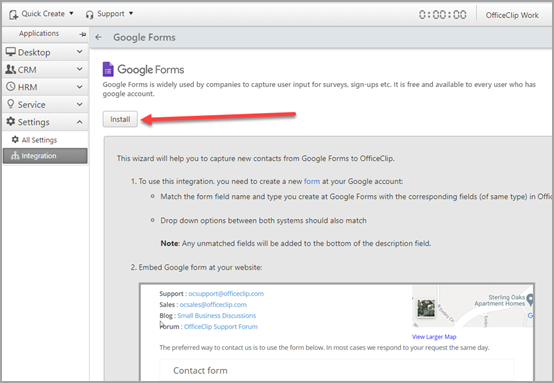Expand the CRM menu chevron

79,69
